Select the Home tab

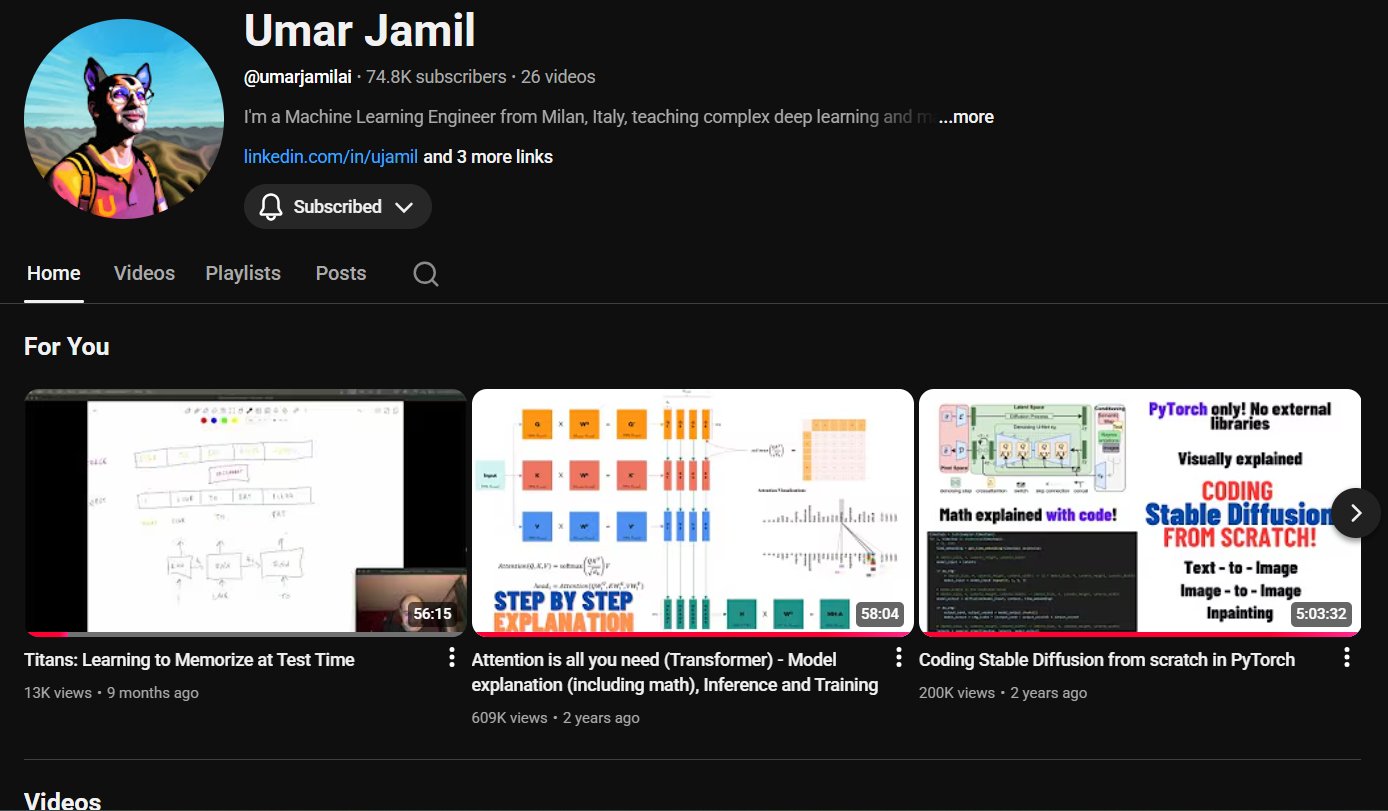tap(53, 274)
